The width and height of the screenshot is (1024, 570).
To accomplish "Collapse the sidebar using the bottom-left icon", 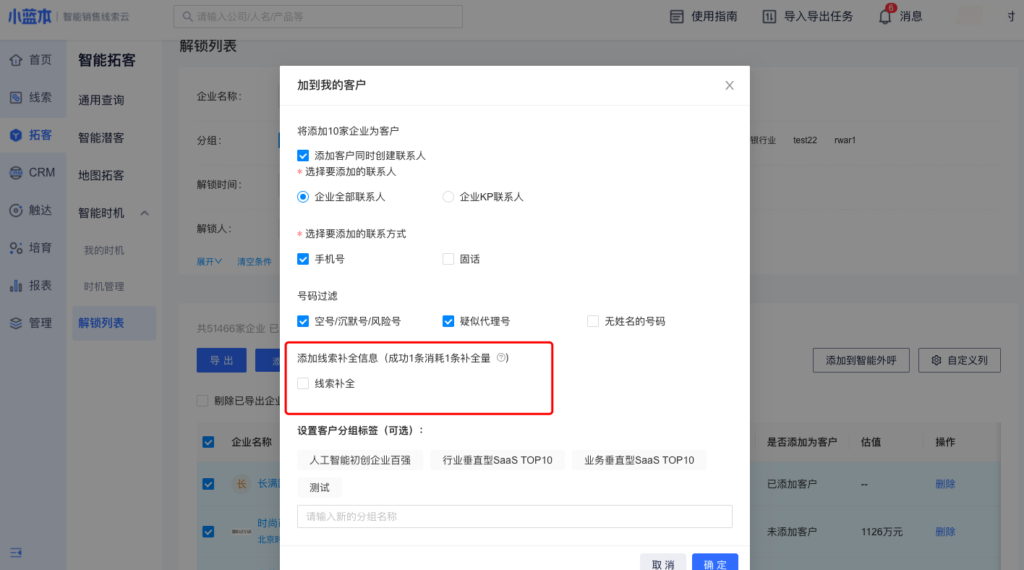I will [x=16, y=552].
